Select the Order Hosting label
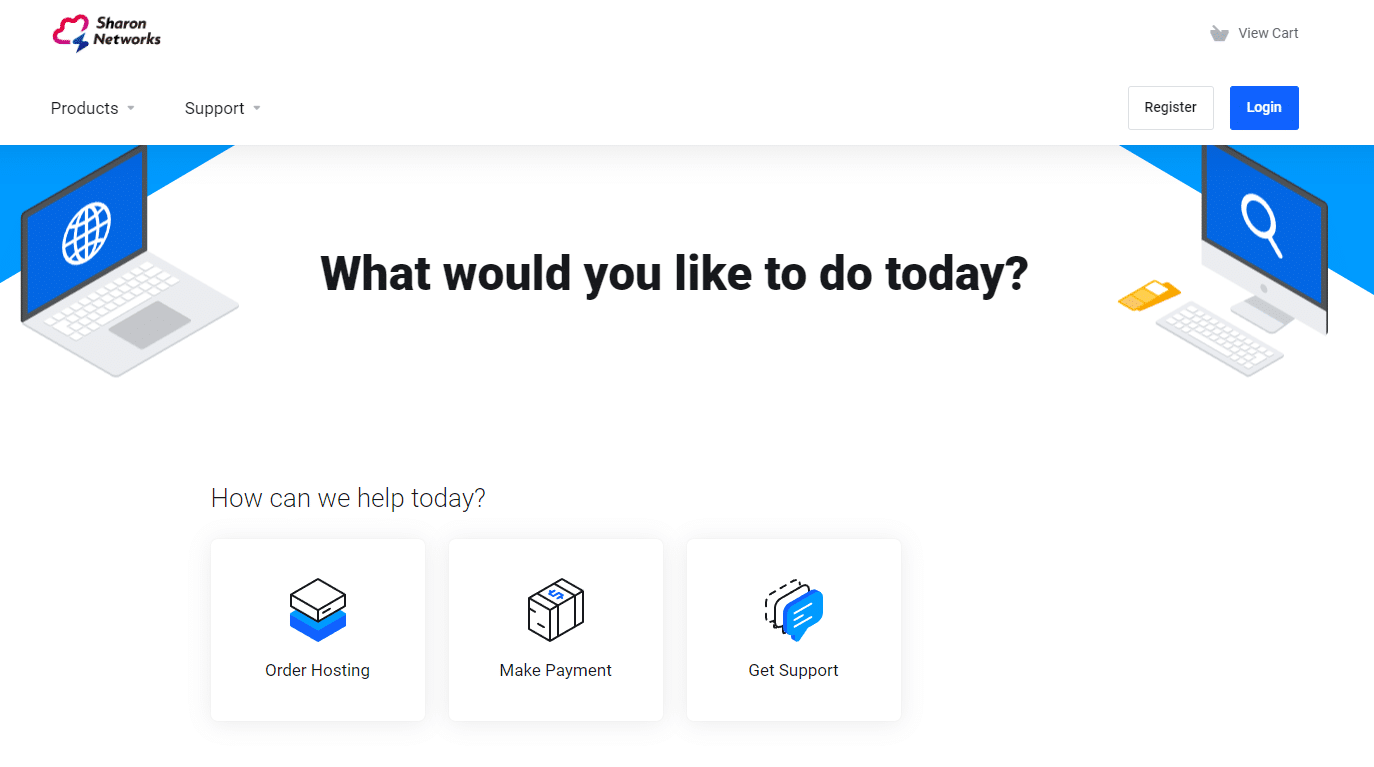1374x767 pixels. (317, 670)
